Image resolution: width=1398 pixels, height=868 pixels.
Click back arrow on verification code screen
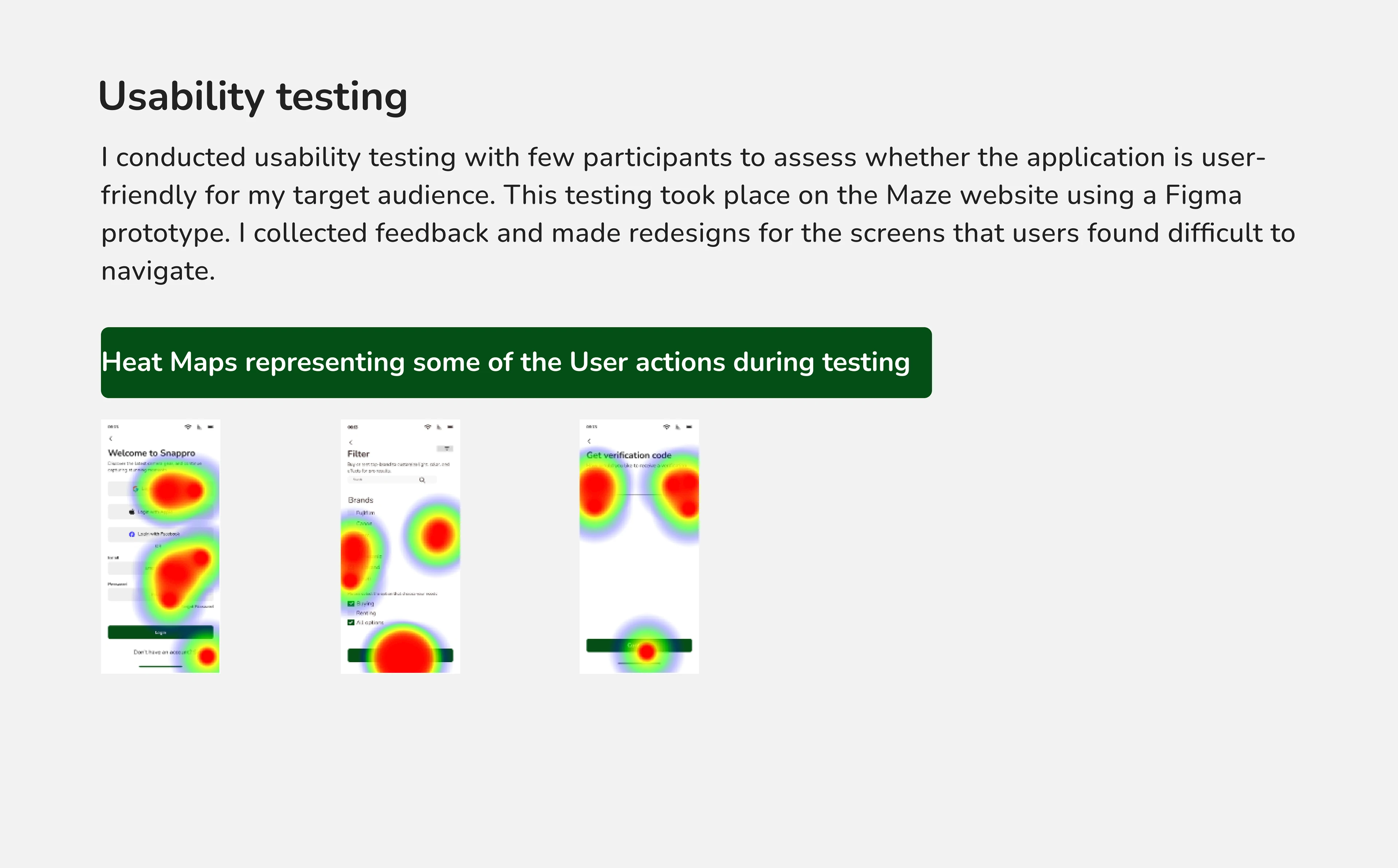589,441
